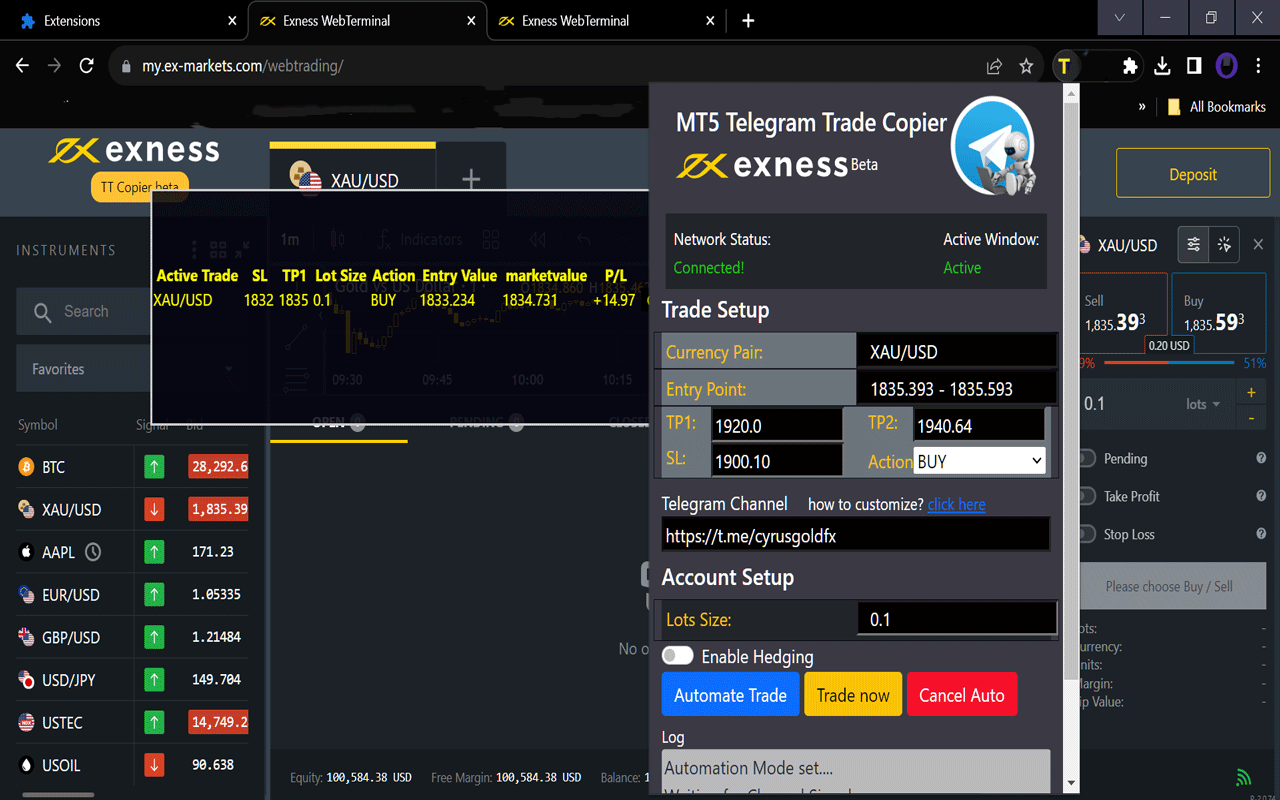Open the Action BUY dropdown
This screenshot has height=800, width=1280.
(x=979, y=461)
